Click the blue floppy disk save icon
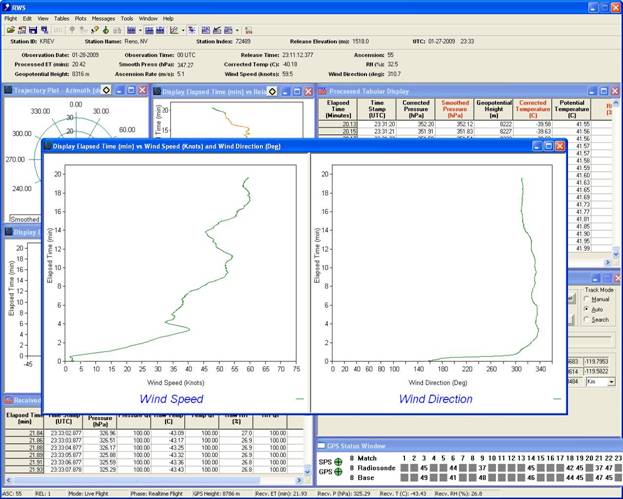 tap(33, 30)
